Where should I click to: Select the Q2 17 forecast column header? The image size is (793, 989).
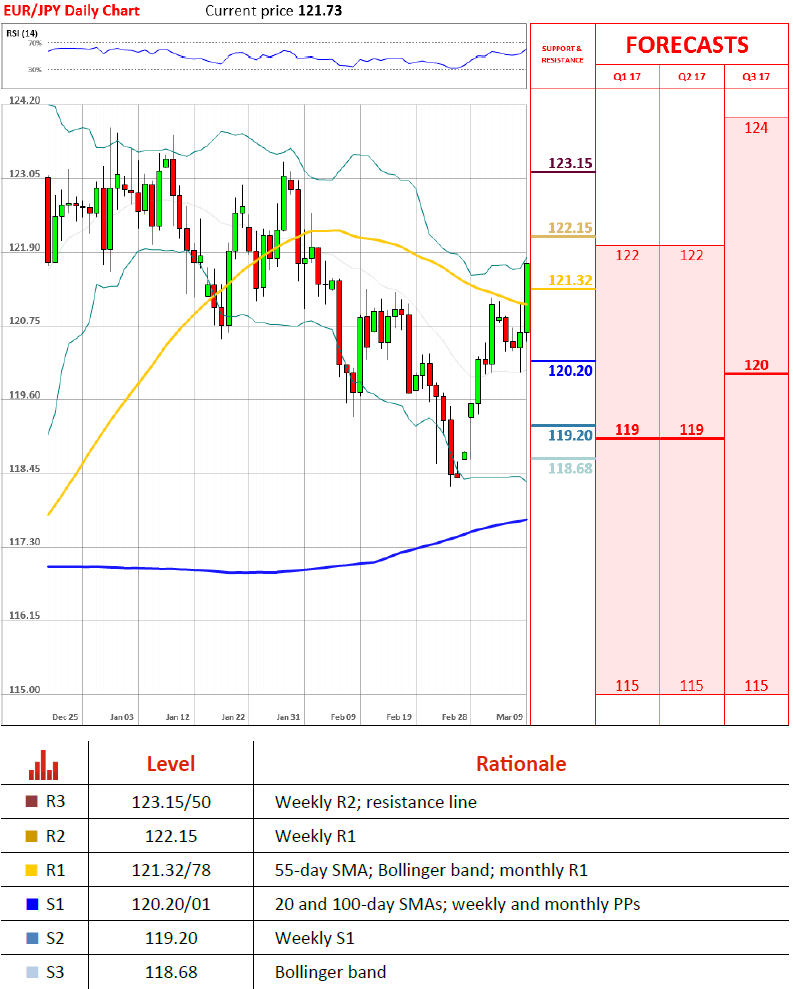pos(691,76)
